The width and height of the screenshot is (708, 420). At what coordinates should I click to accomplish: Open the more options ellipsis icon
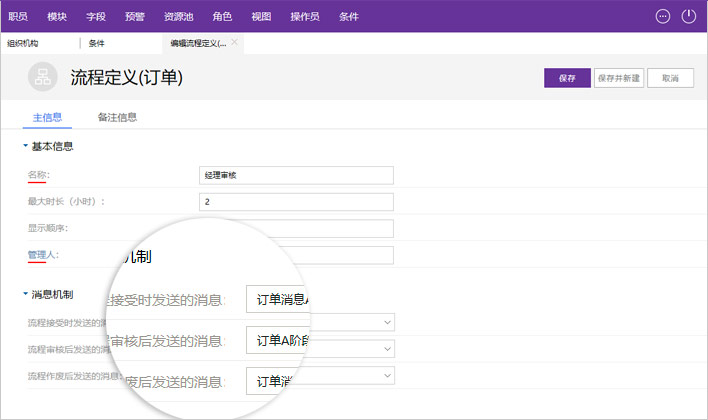662,16
